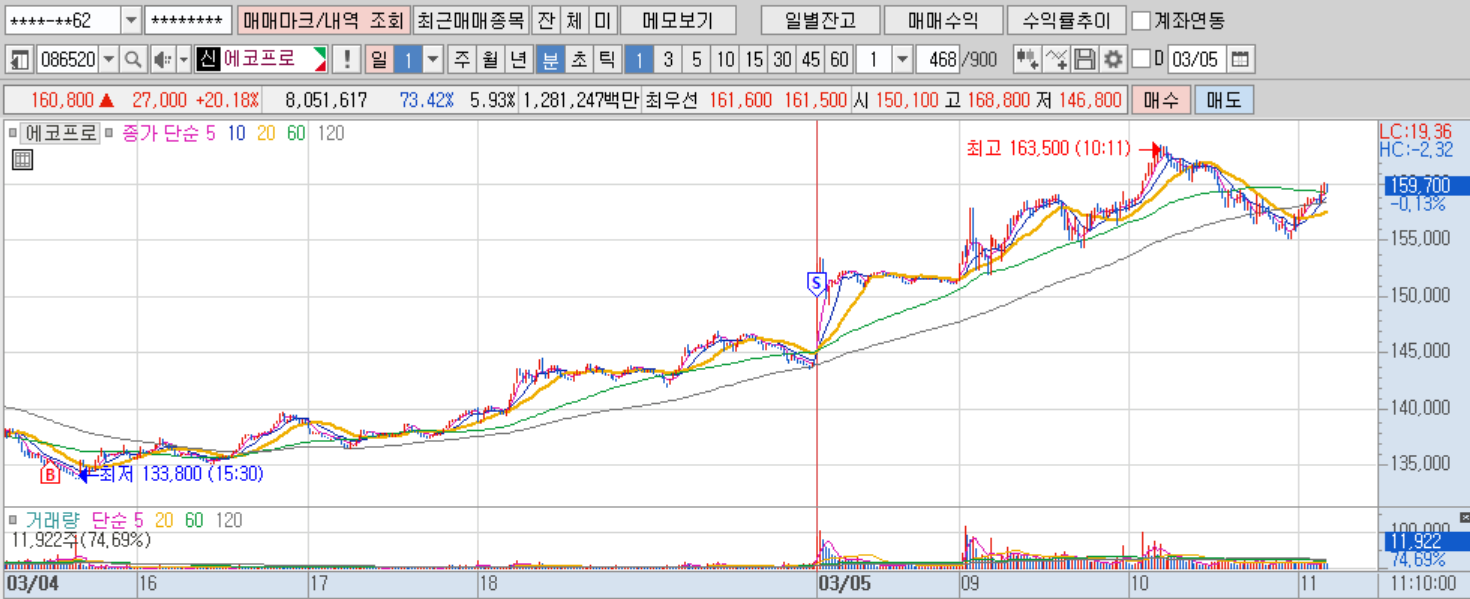Open the custom minute interval dropdown arrow

(x=902, y=60)
